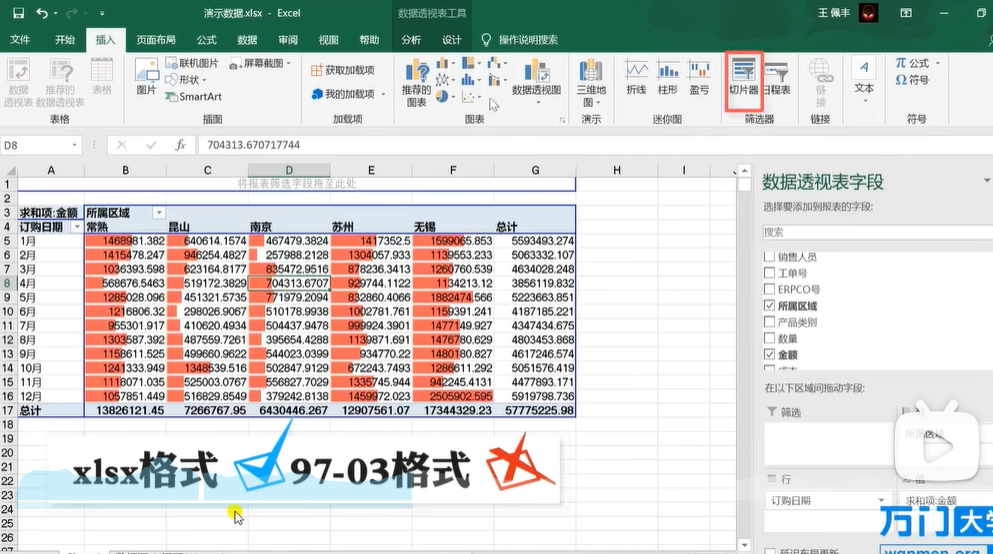Click the vertical scrollbar up arrow
The height and width of the screenshot is (554, 993).
(x=745, y=170)
